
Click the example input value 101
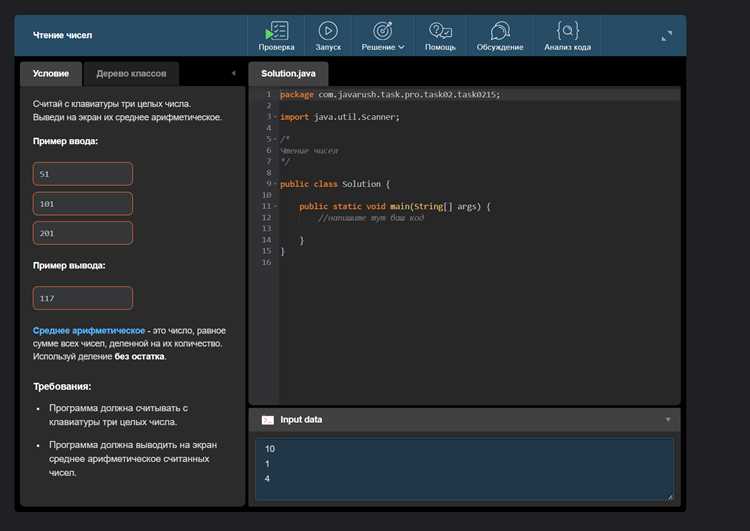tap(83, 204)
